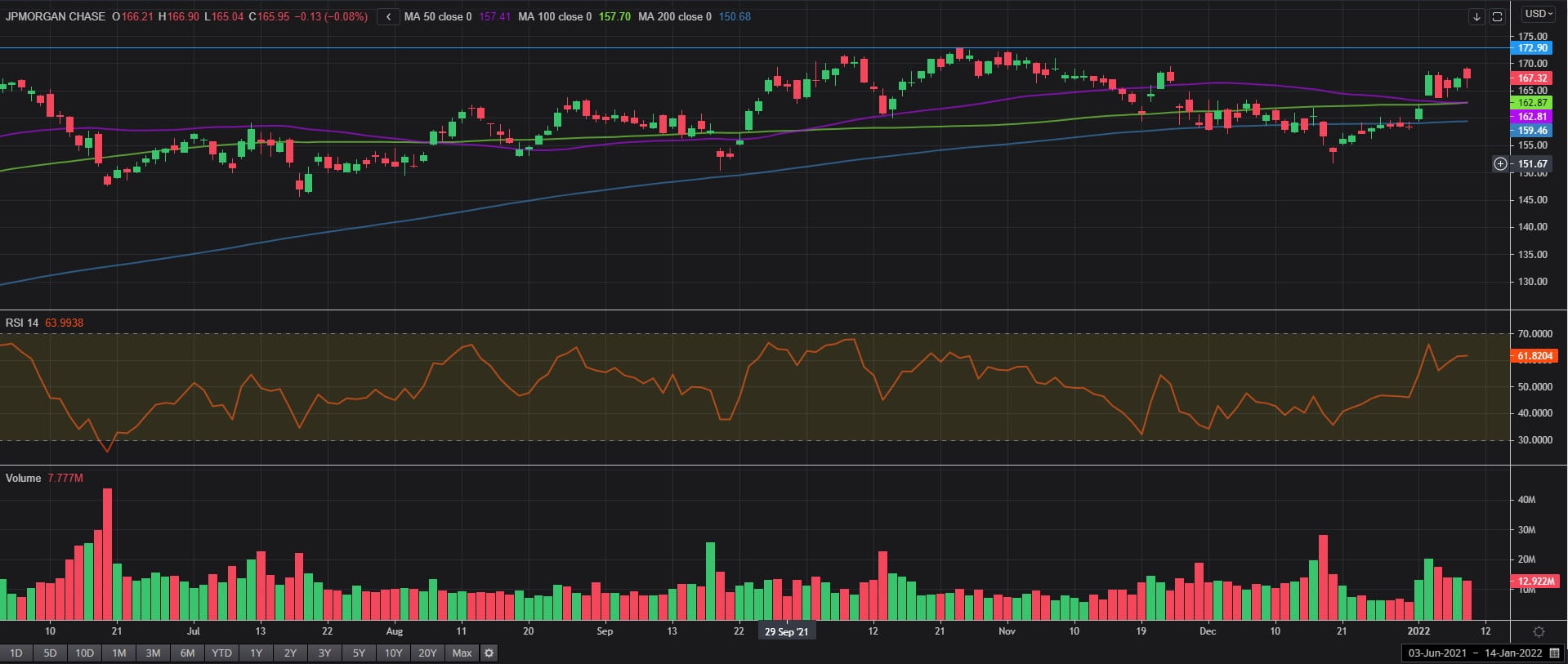Select the 1D time range
Viewport: 1568px width, 664px height.
16,653
